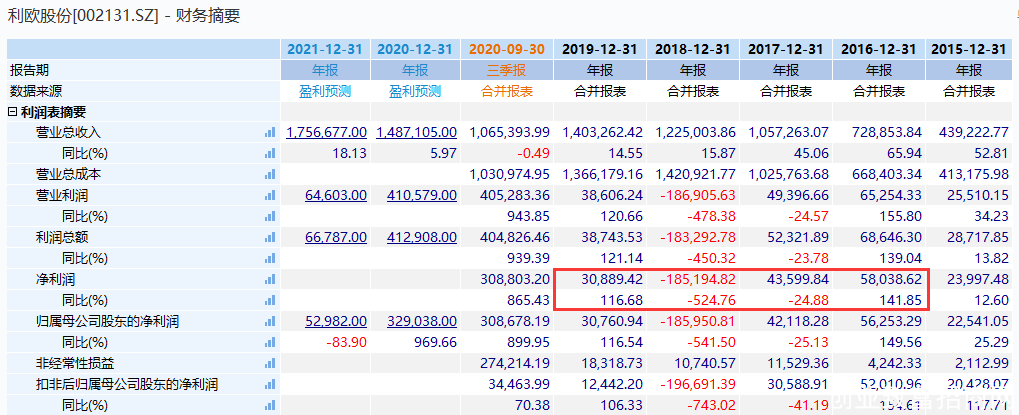This screenshot has height=415, width=1019.
Task: Open 2020 operating profit 410,579.00 link
Action: 421,195
